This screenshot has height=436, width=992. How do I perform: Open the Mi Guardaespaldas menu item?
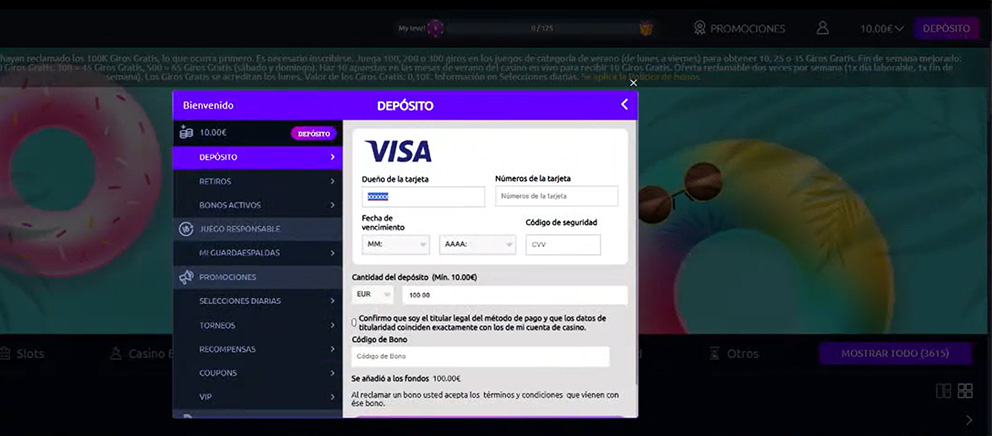[257, 253]
